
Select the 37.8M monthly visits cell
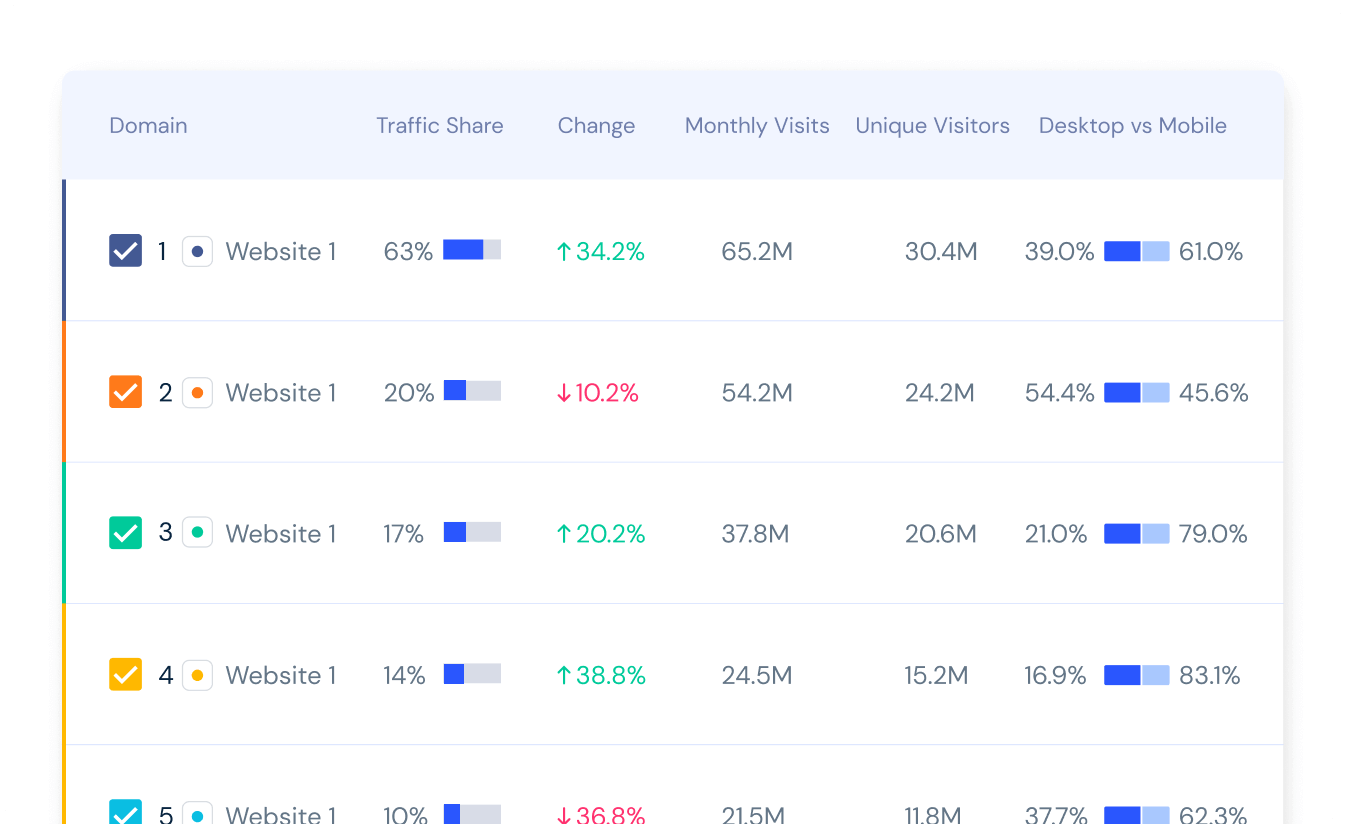click(755, 534)
